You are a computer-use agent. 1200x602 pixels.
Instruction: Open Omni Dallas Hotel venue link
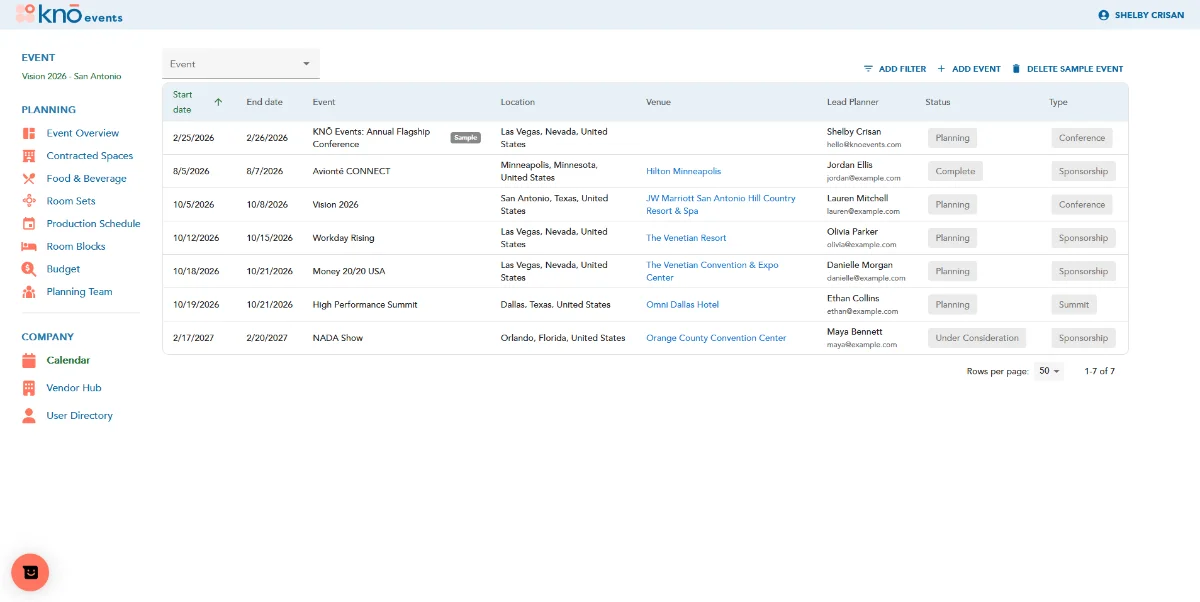[x=682, y=305]
